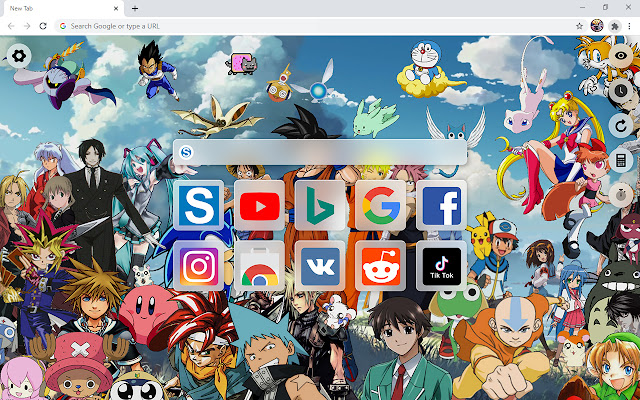Open the Chrome Web Store shortcut tile
640x400 pixels.
pyautogui.click(x=260, y=266)
